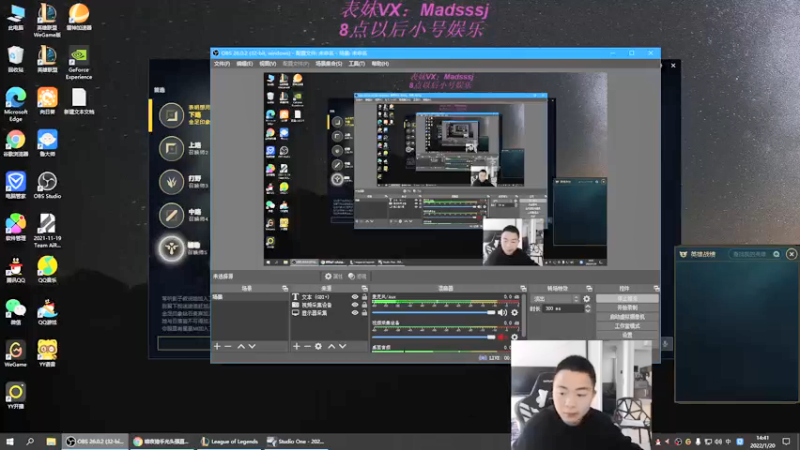Adjust transition duration stepper arrows

[588, 309]
